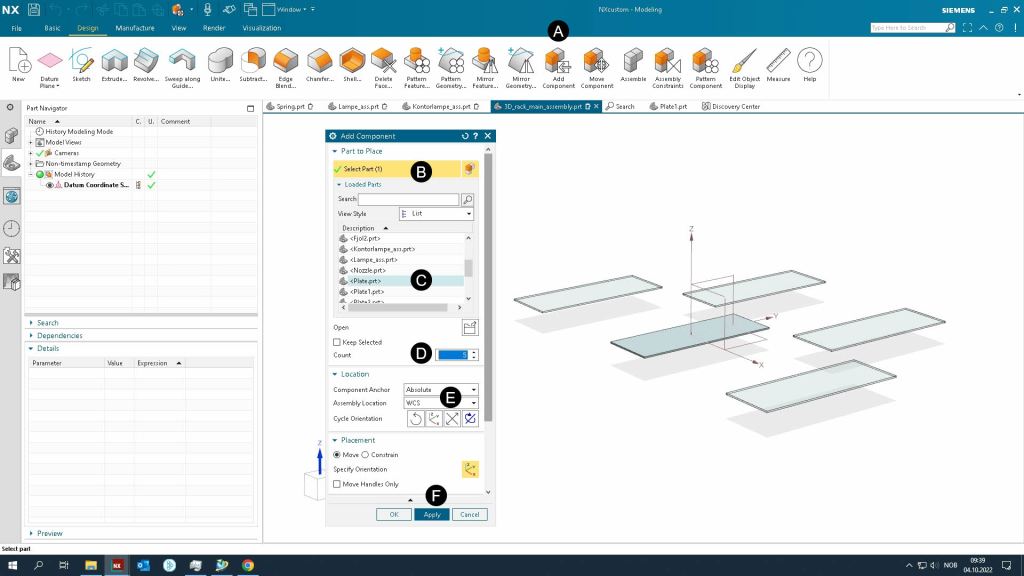This screenshot has height=576, width=1024.
Task: Switch to the Manufacture ribbon tab
Action: tap(133, 28)
